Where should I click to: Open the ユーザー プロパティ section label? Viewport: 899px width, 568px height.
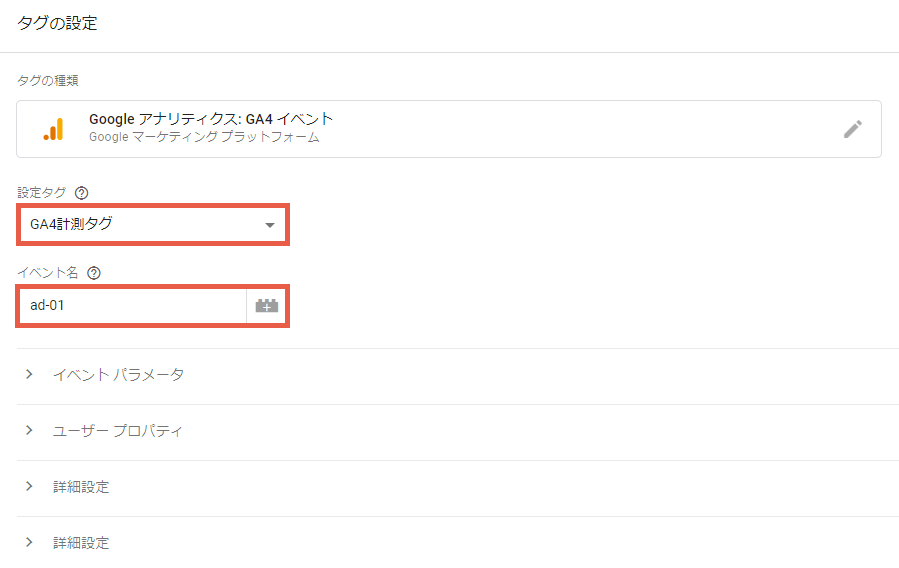pos(118,430)
